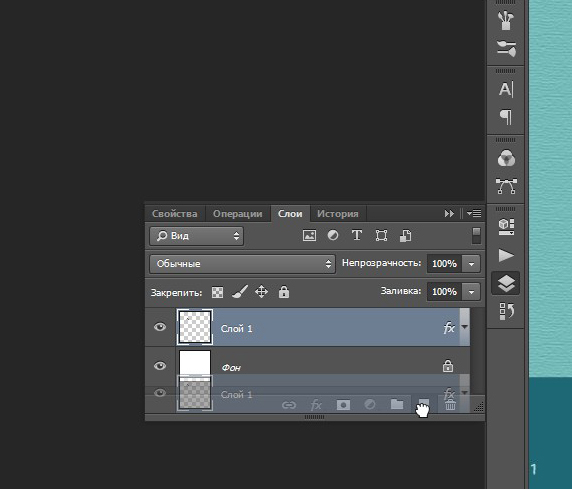Open Вид layer filter dropdown
Image resolution: width=572 pixels, height=489 pixels.
click(196, 236)
